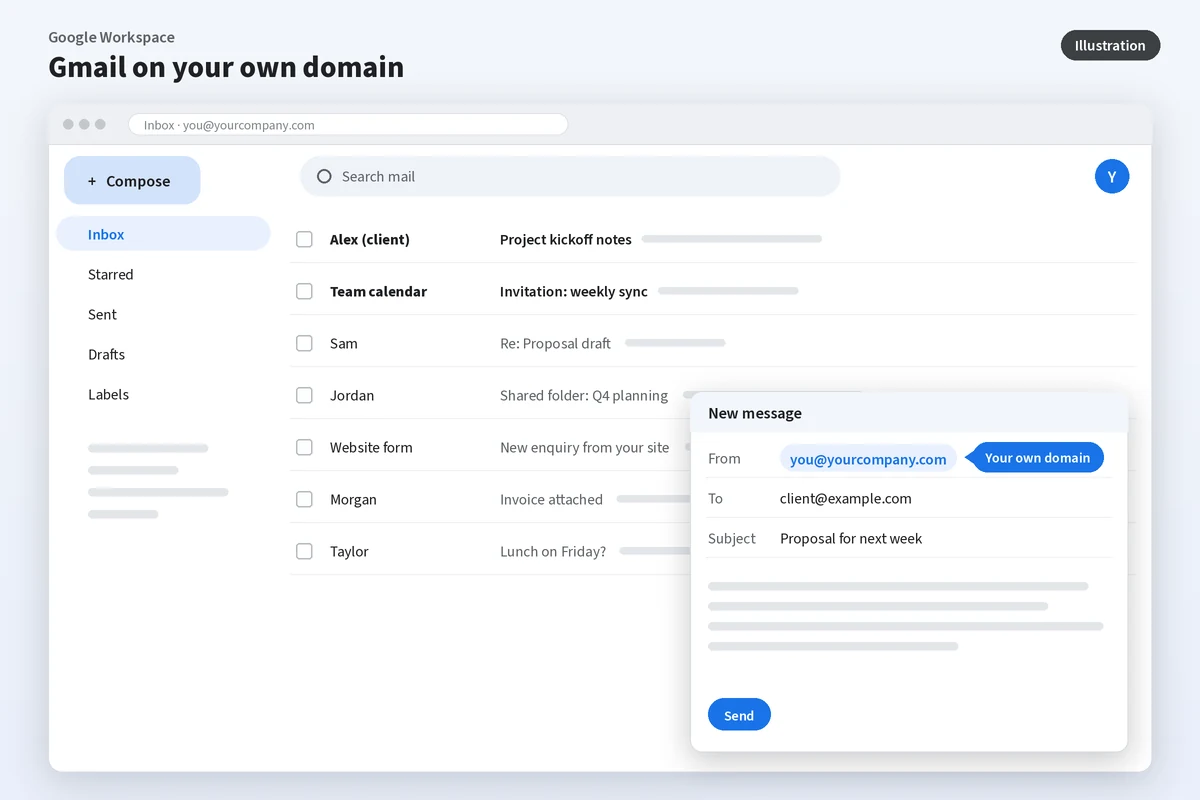The width and height of the screenshot is (1200, 800).
Task: Click sender name Jordan
Action: point(352,395)
